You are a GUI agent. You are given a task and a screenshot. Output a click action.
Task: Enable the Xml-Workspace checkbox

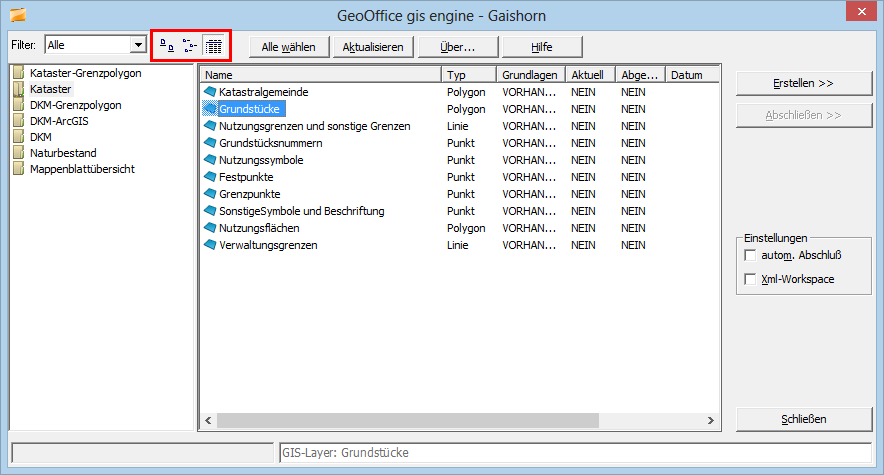(750, 279)
